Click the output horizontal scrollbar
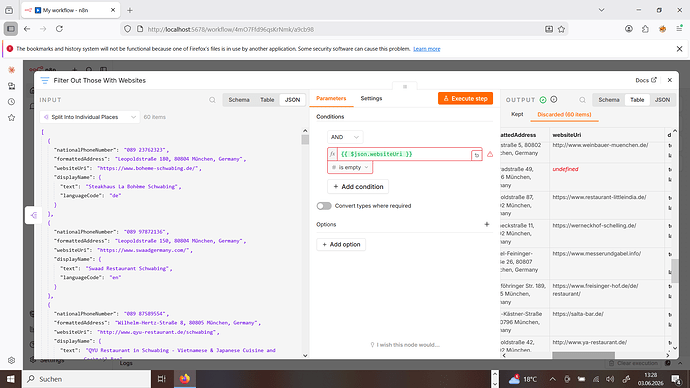The height and width of the screenshot is (388, 690). [583, 355]
